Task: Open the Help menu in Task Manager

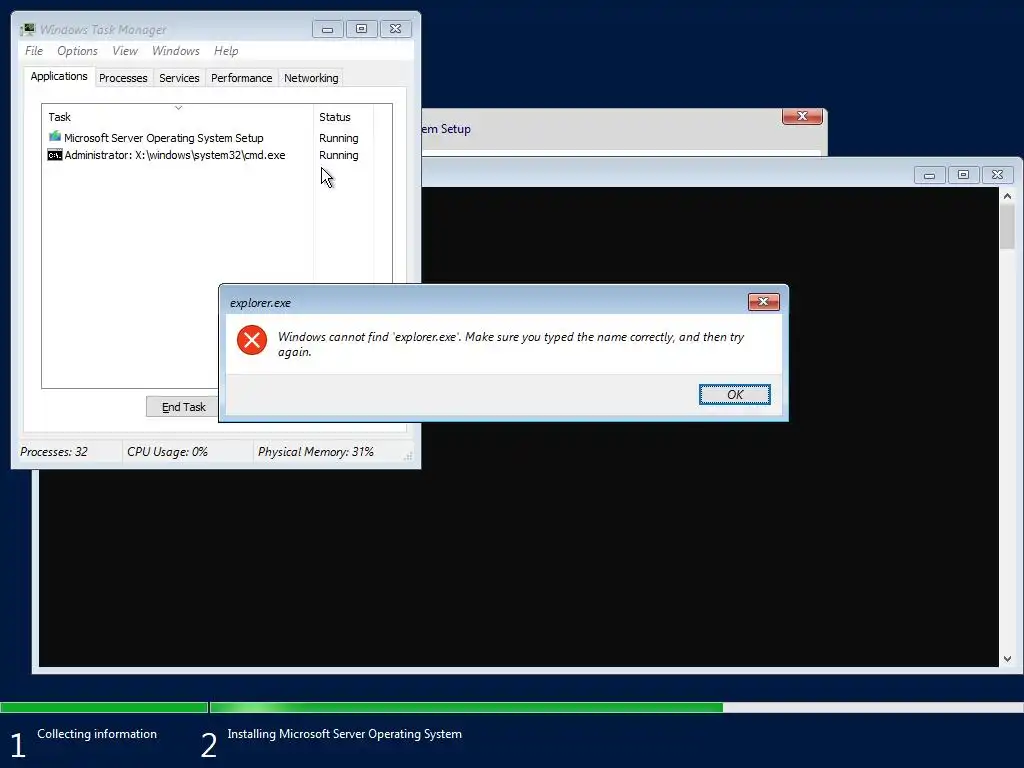Action: click(x=226, y=51)
